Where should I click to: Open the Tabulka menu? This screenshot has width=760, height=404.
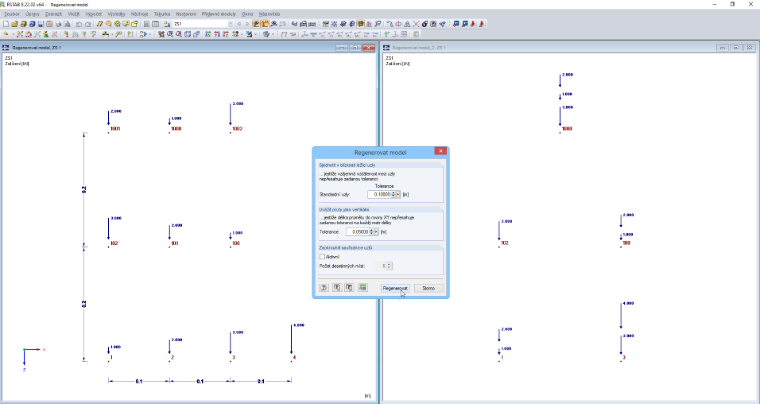tap(162, 14)
